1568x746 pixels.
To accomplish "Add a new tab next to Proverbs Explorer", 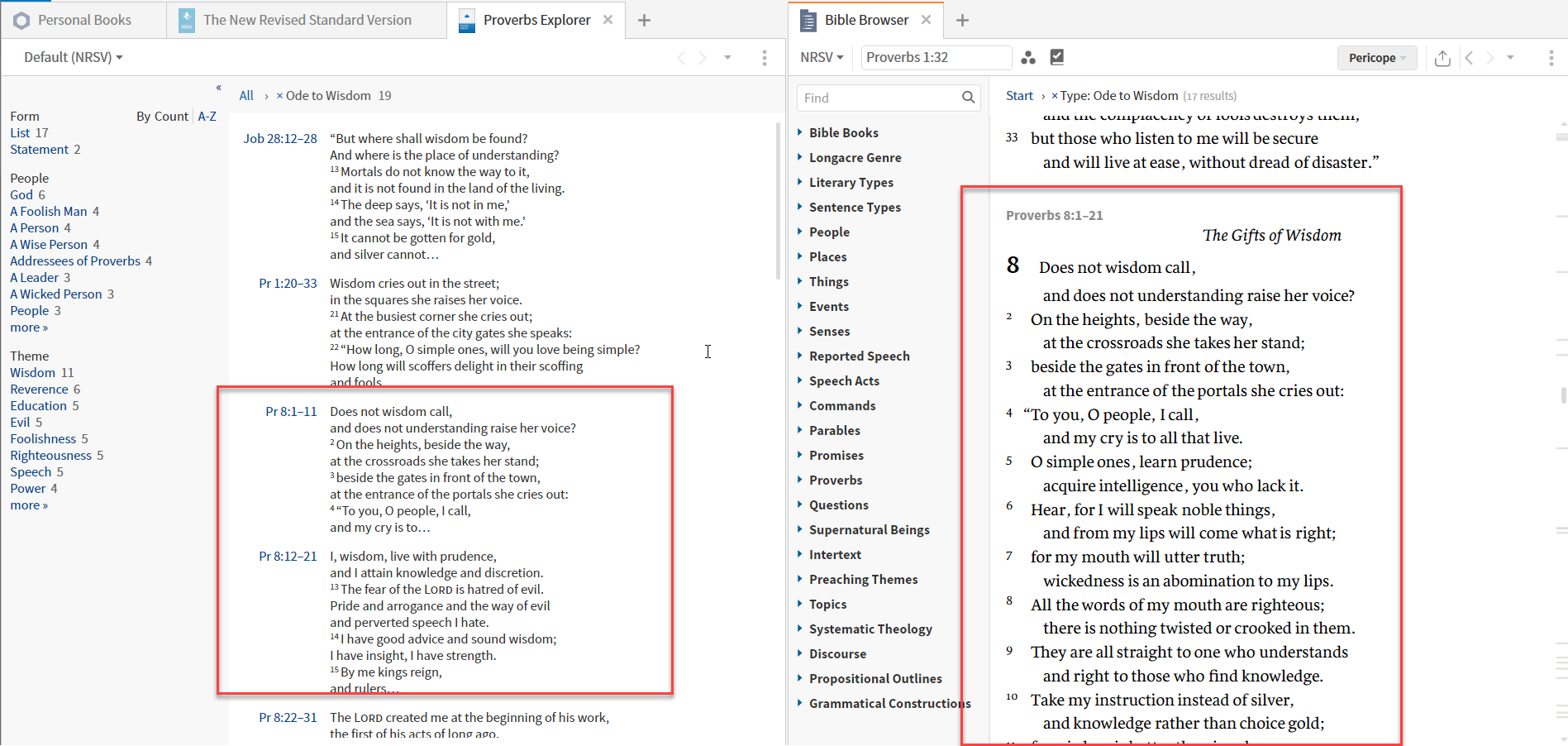I will coord(645,20).
